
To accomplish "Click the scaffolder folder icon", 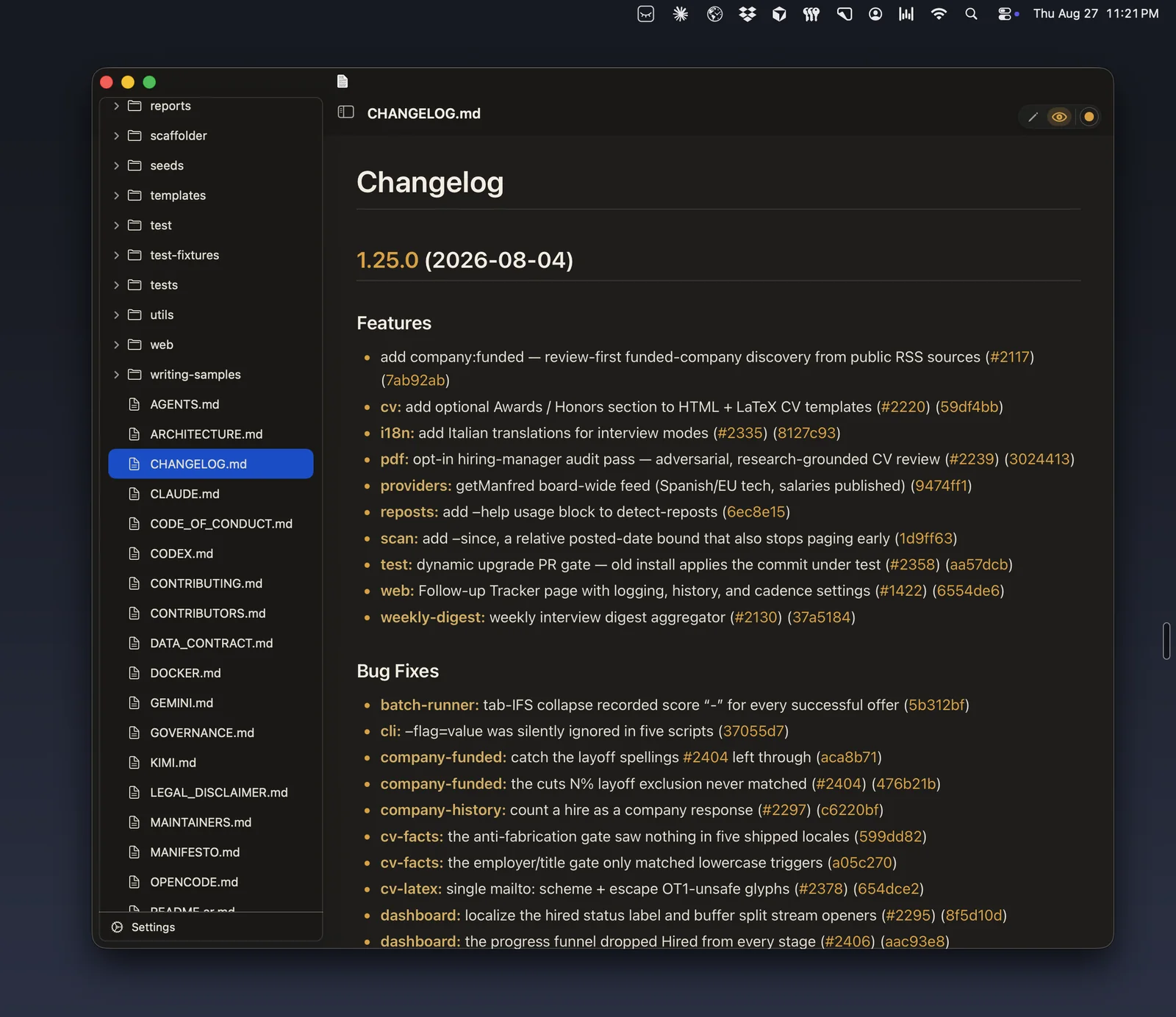I will tap(135, 136).
